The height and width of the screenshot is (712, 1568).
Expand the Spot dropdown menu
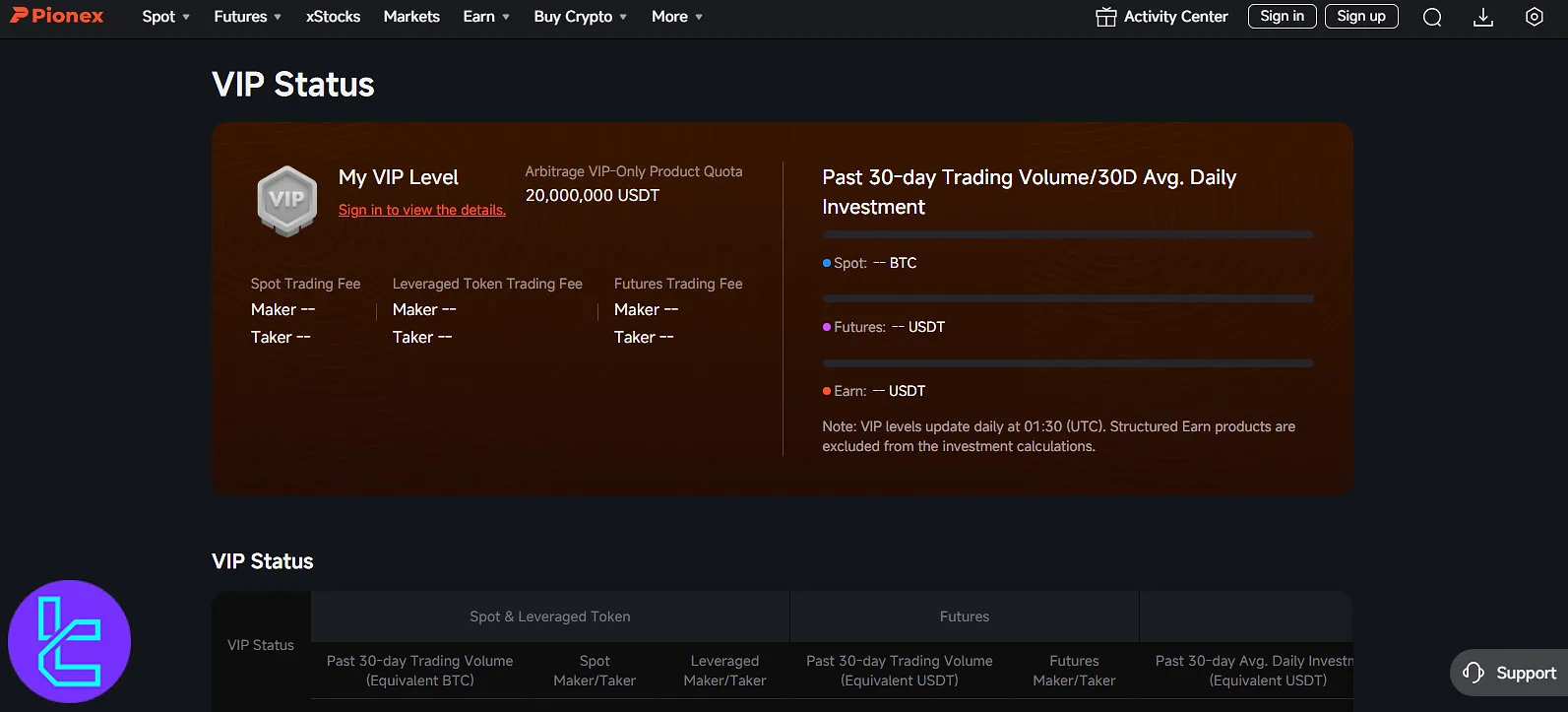click(165, 17)
